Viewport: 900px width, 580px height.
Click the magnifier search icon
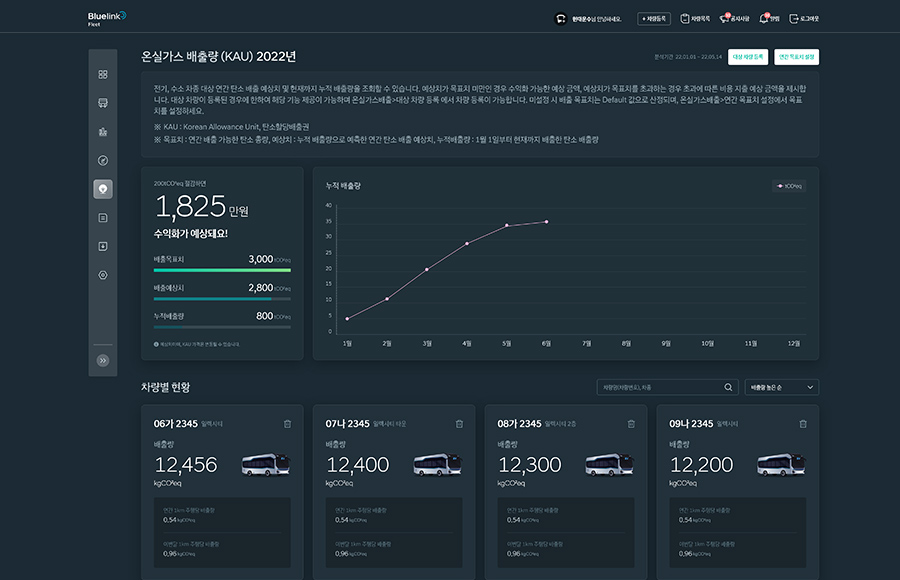[x=728, y=387]
